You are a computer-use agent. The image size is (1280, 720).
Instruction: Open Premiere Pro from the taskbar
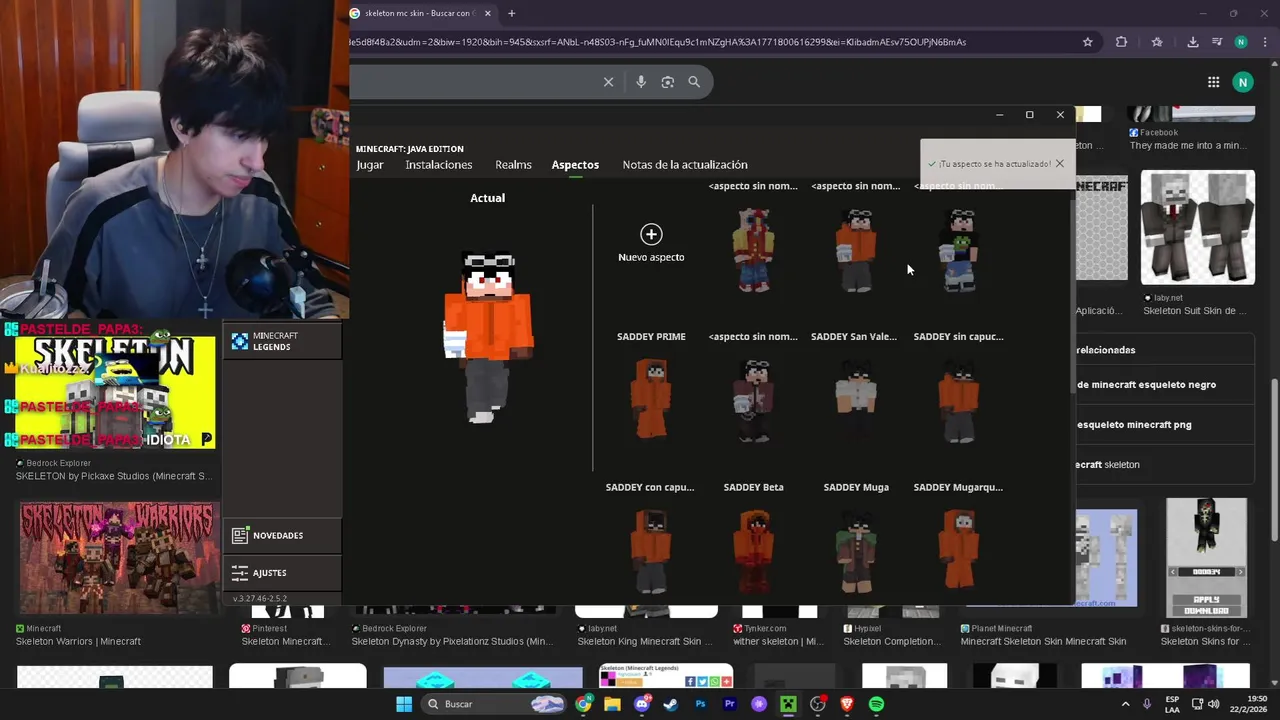click(729, 704)
